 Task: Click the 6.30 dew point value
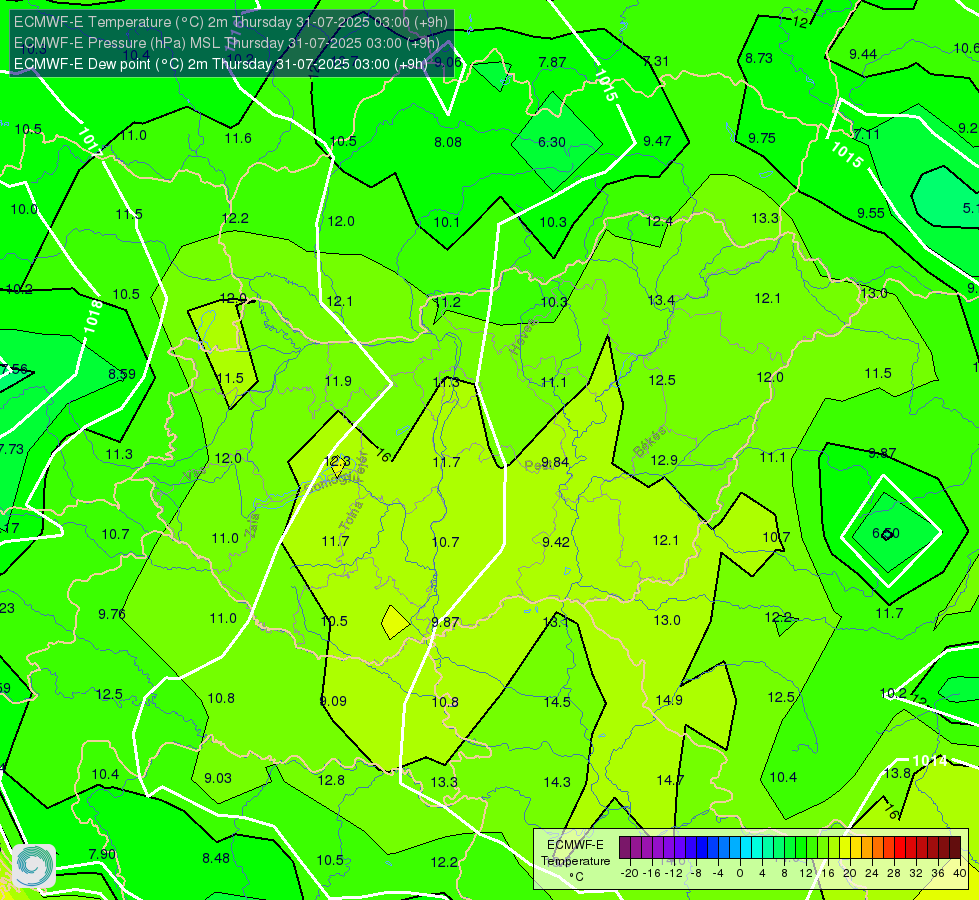pos(552,142)
